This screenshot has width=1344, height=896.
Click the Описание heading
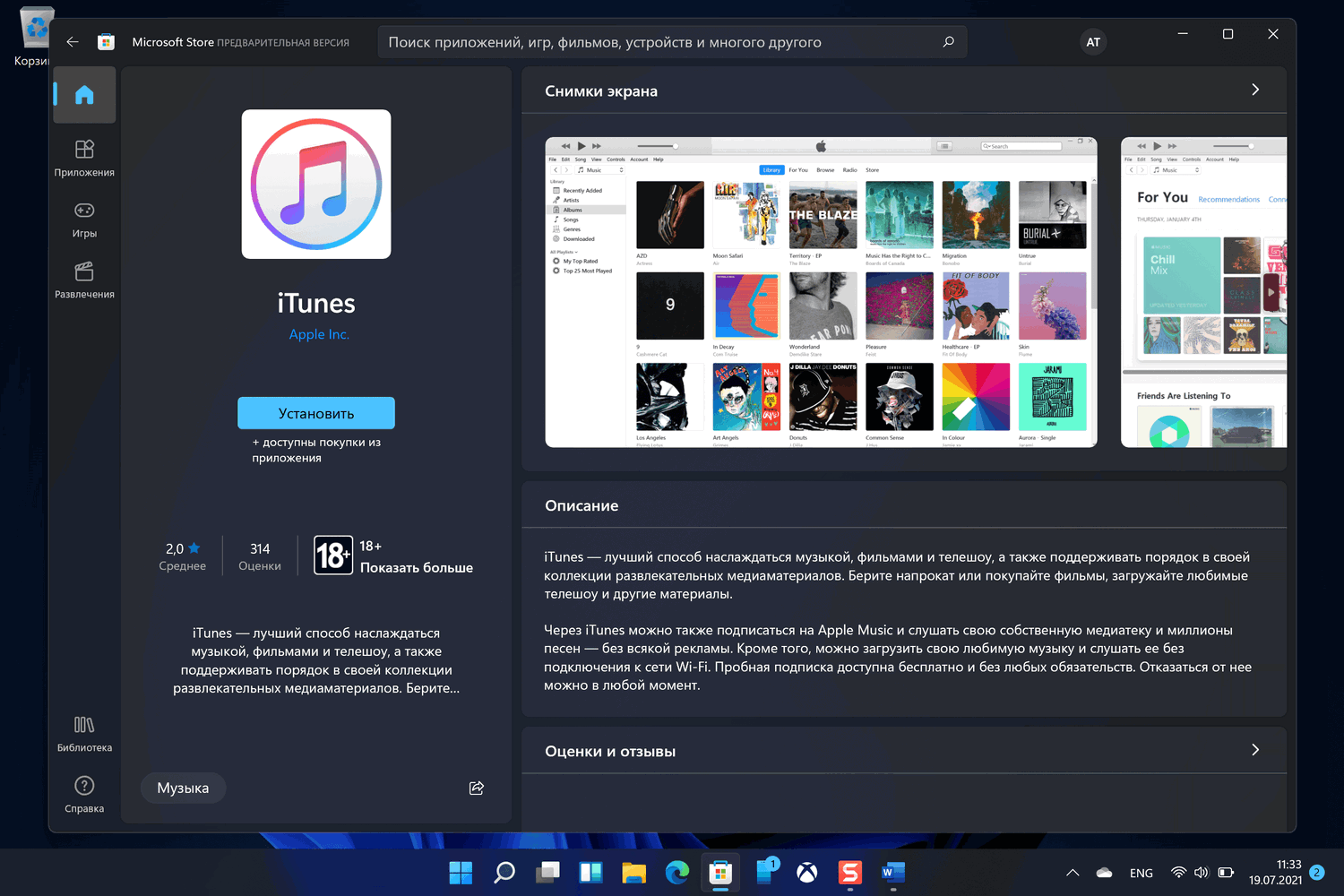(x=582, y=506)
